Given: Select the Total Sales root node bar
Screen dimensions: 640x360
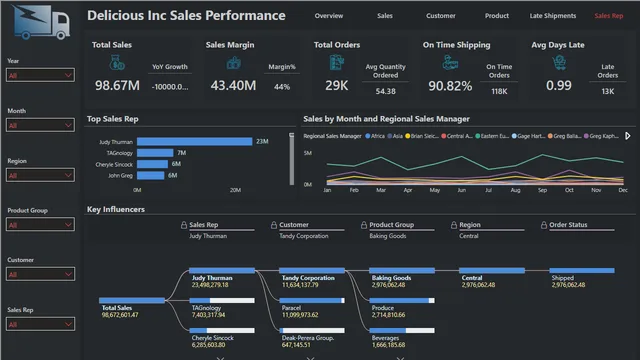Looking at the screenshot, I should [132, 300].
